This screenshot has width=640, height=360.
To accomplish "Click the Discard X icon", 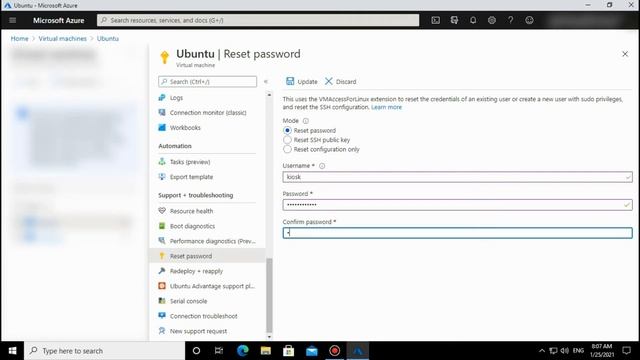I will coord(329,81).
